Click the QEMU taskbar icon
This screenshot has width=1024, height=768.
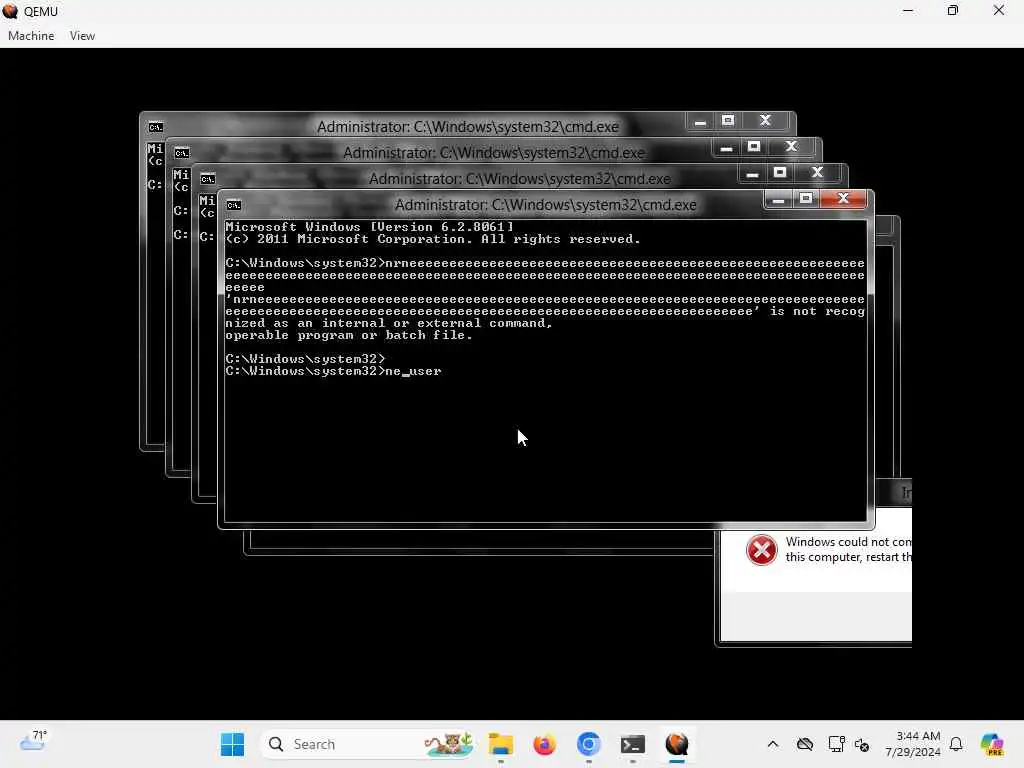point(677,744)
